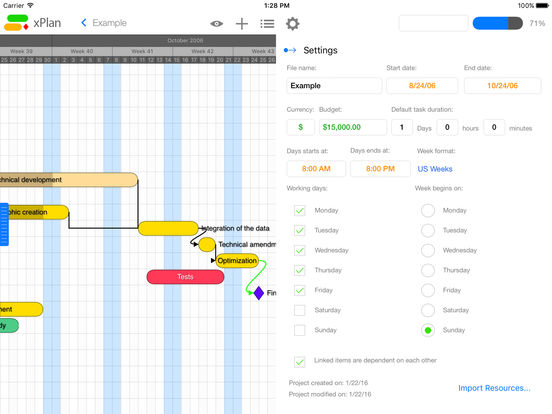Open the End date 10/24/06 picker

(x=502, y=86)
